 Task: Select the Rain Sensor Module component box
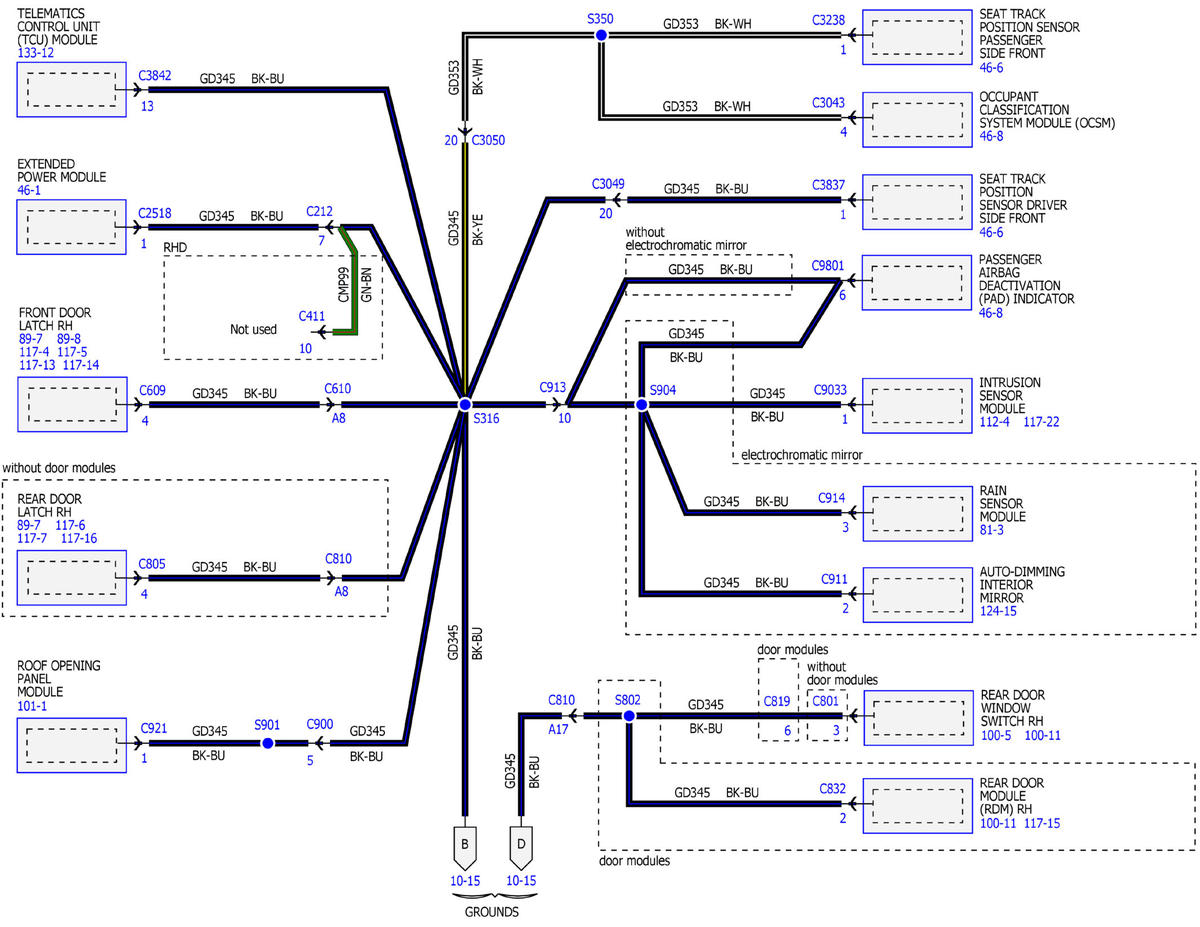[917, 513]
